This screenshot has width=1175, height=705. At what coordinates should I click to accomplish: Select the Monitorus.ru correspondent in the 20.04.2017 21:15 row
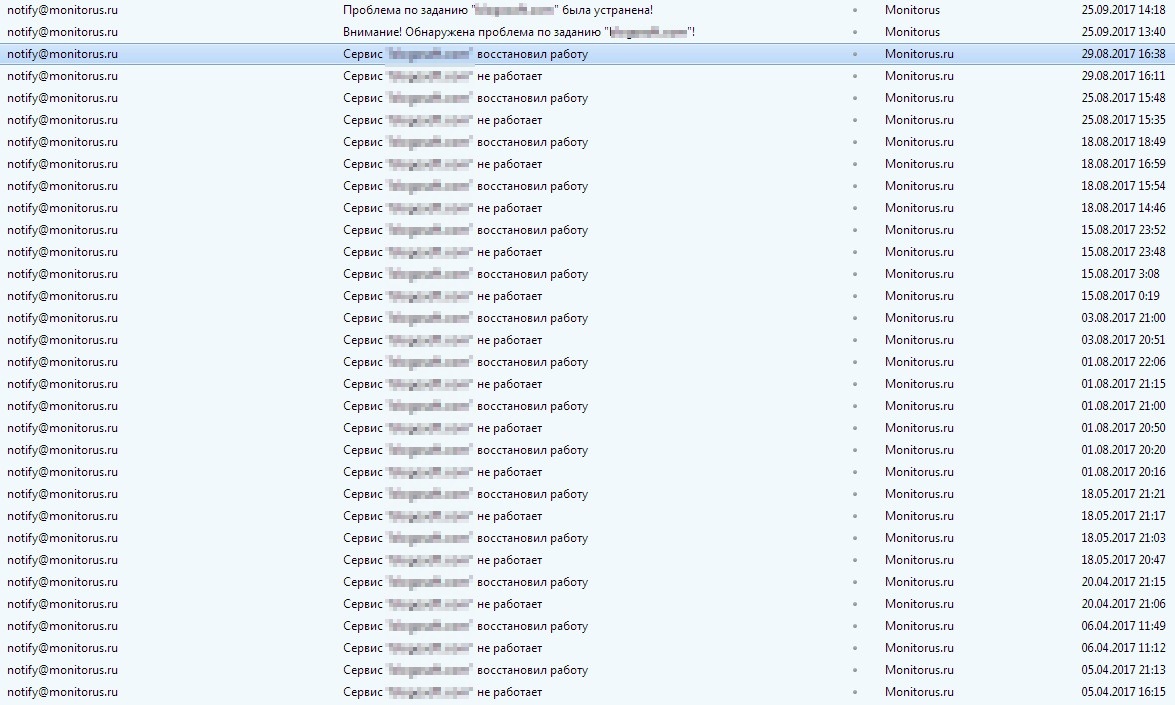click(x=919, y=582)
